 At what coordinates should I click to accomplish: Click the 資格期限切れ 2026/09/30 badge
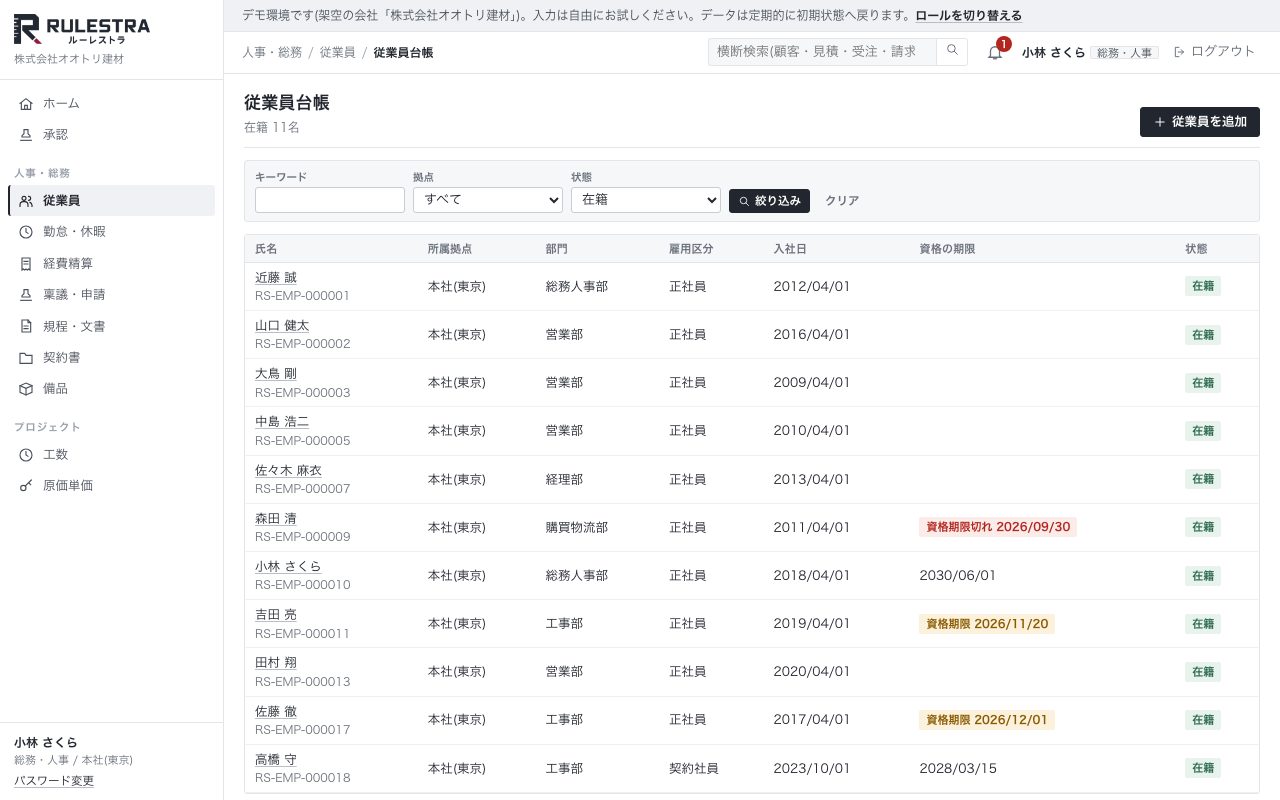(x=998, y=527)
